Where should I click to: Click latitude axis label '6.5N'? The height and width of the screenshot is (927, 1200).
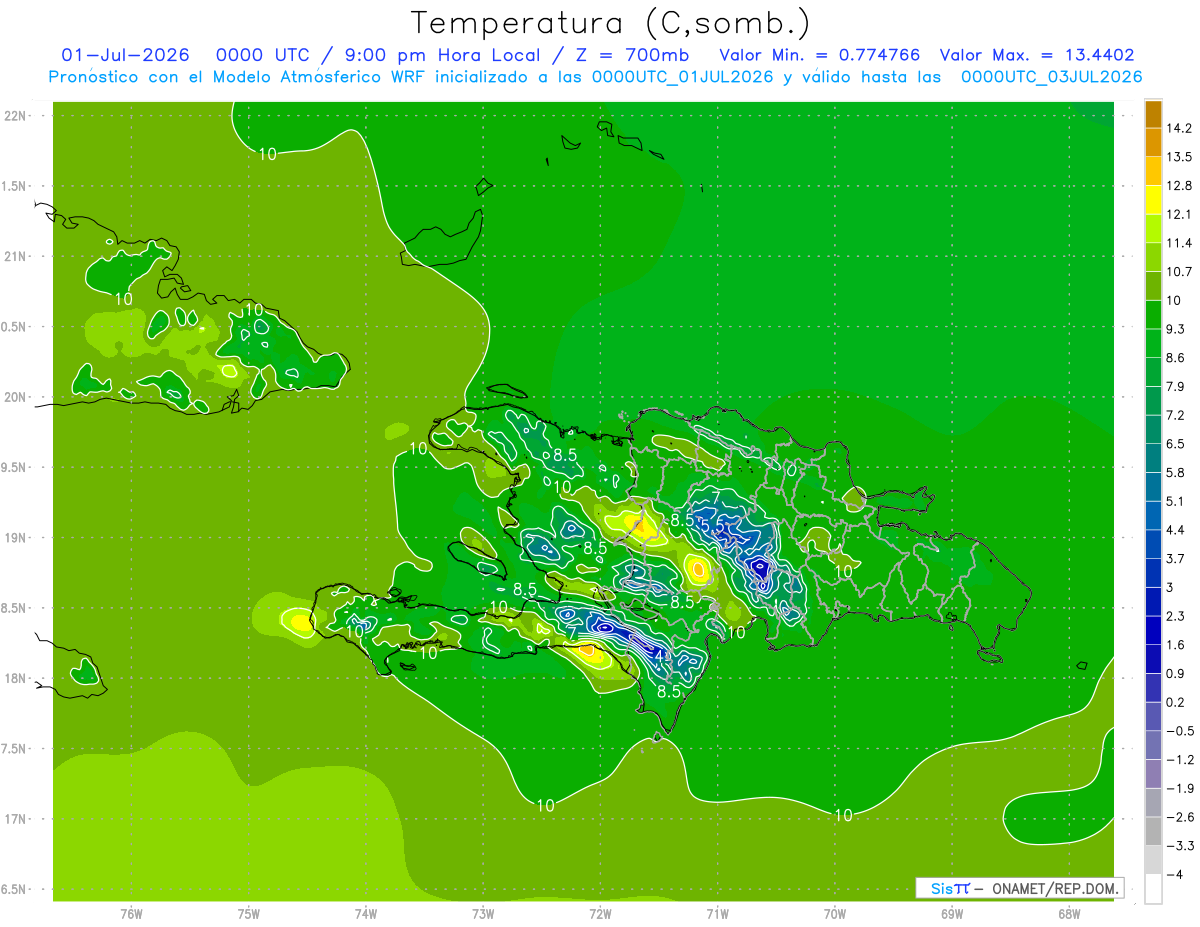(15, 889)
